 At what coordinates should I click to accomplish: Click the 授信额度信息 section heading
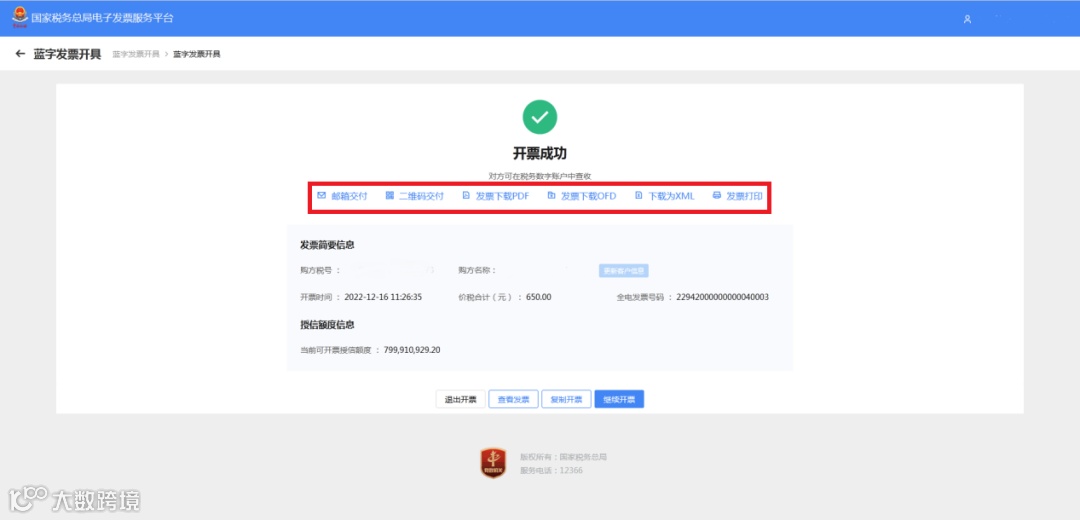coord(327,324)
